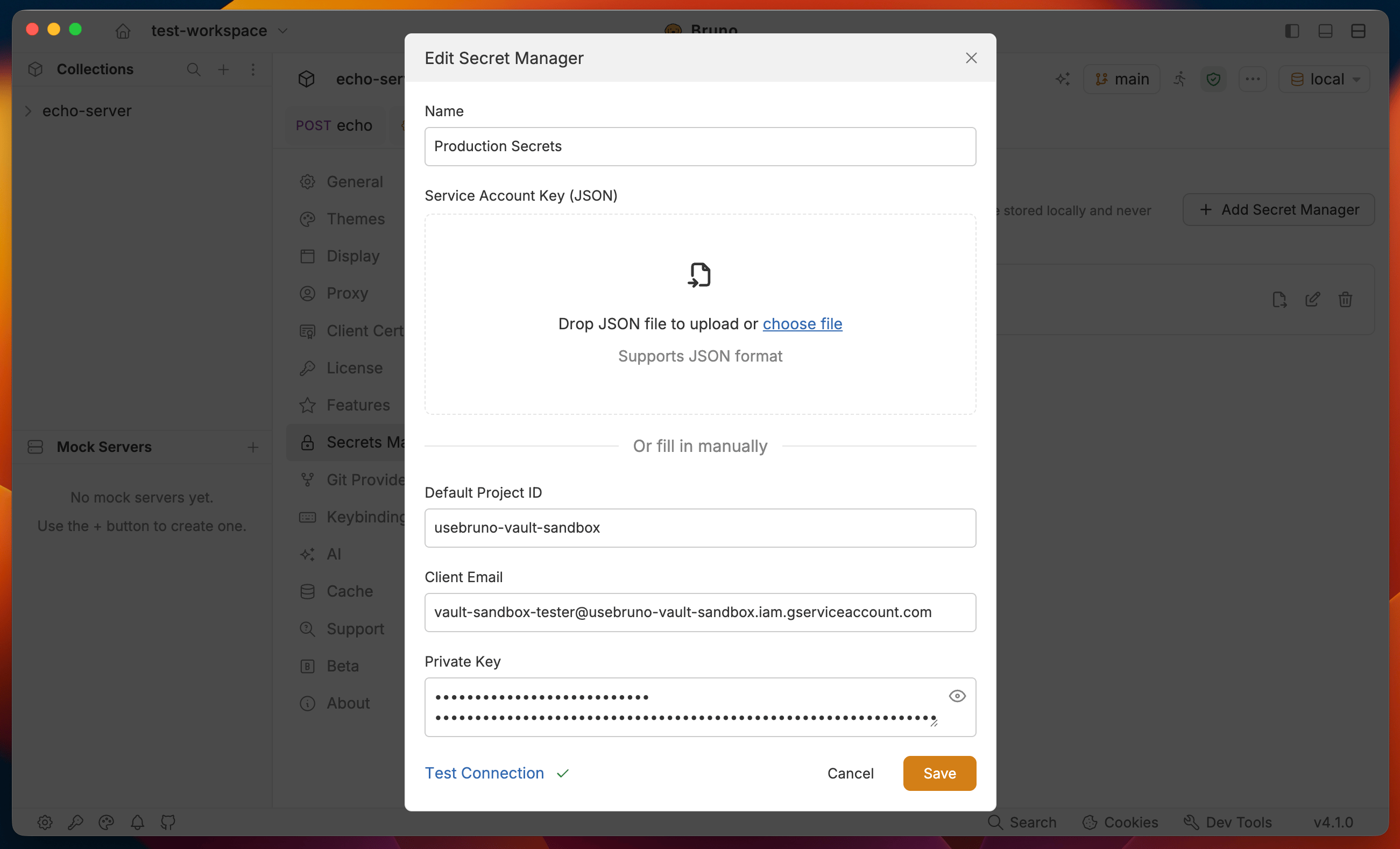Click the Collections cube icon
Viewport: 1400px width, 849px height.
point(35,69)
